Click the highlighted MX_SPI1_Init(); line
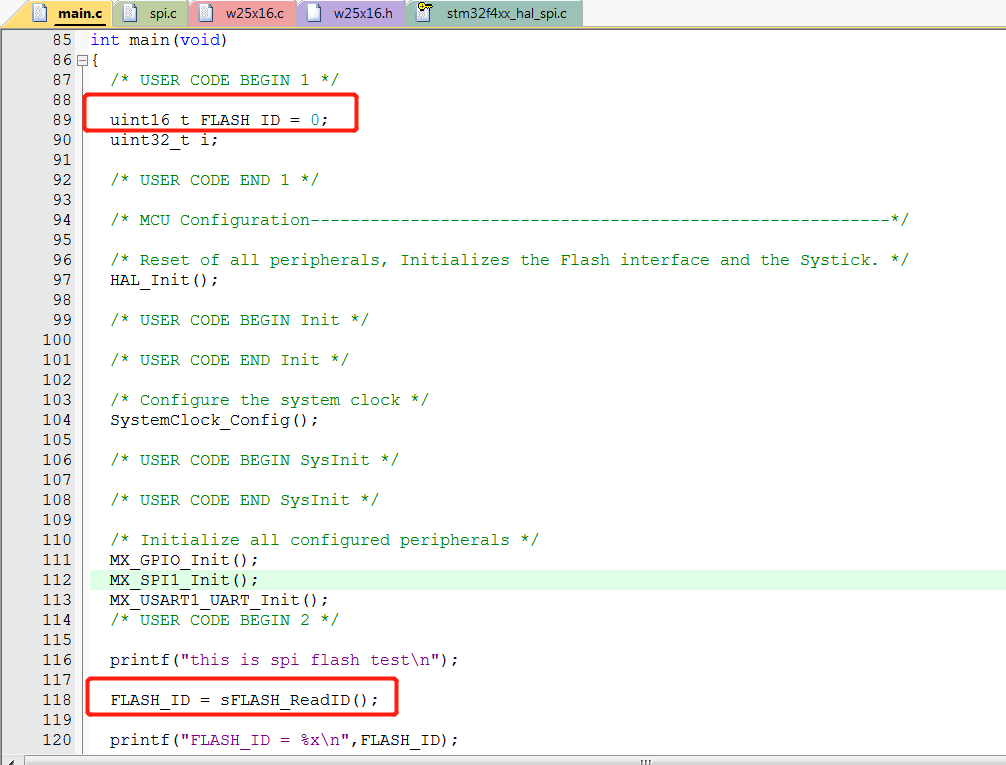The width and height of the screenshot is (1006, 765). coord(183,580)
